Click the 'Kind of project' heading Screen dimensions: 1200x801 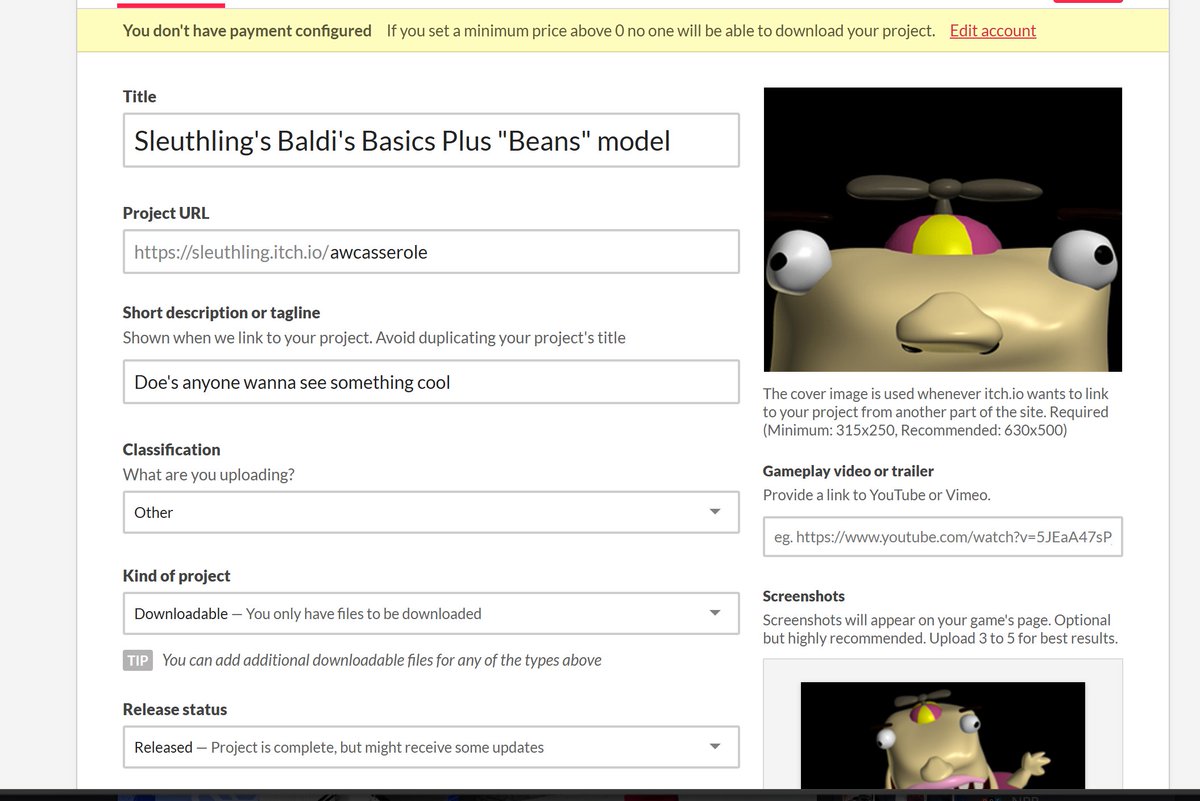pyautogui.click(x=176, y=575)
